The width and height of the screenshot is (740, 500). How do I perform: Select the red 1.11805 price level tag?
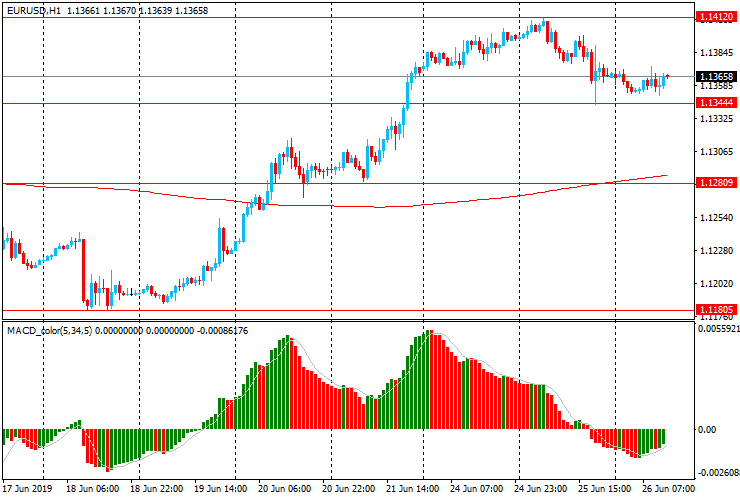716,310
